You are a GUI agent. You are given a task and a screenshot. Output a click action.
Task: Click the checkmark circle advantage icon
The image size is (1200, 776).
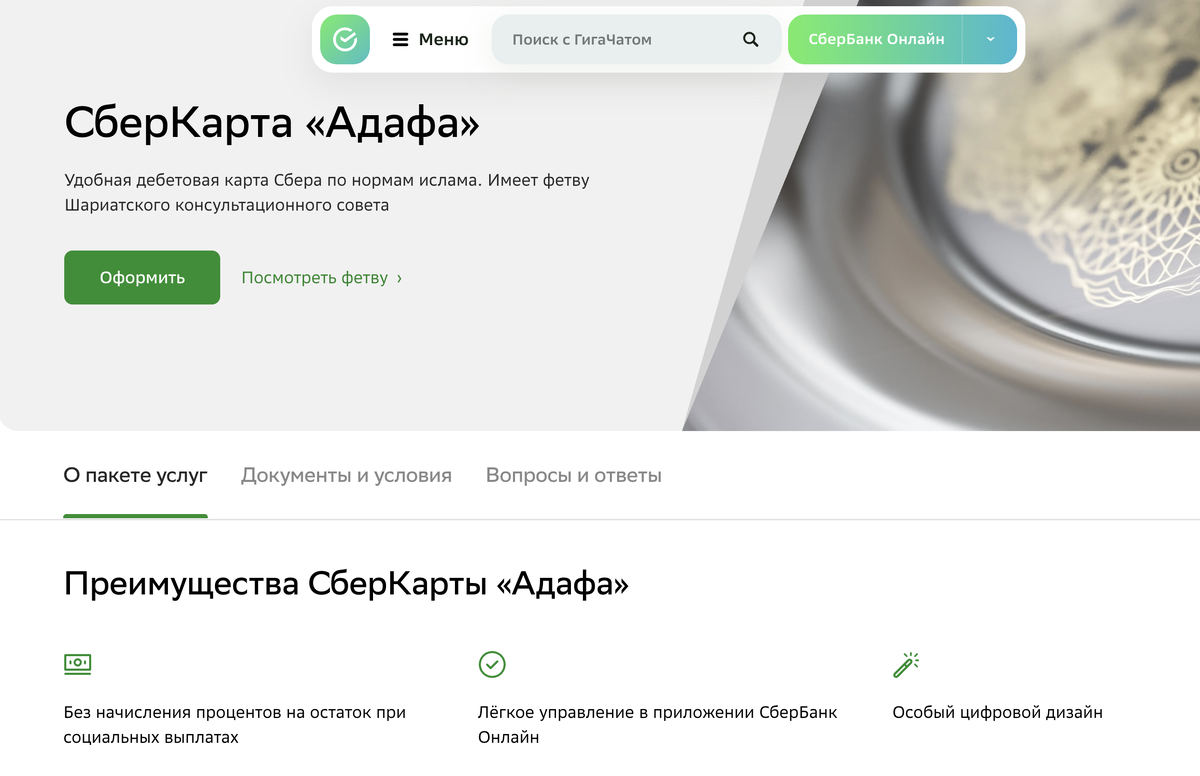click(492, 663)
